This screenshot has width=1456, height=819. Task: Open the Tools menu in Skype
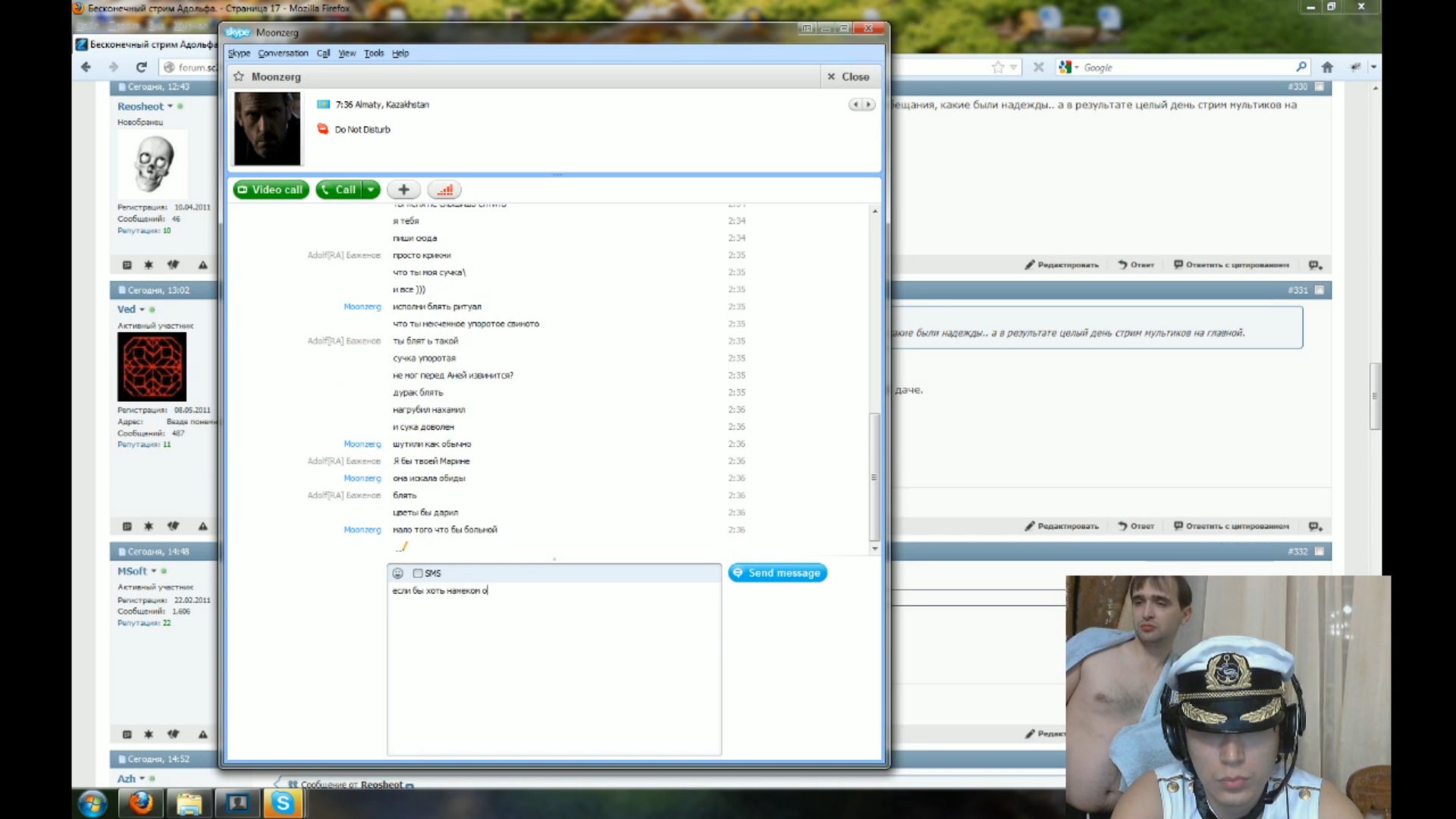coord(374,53)
